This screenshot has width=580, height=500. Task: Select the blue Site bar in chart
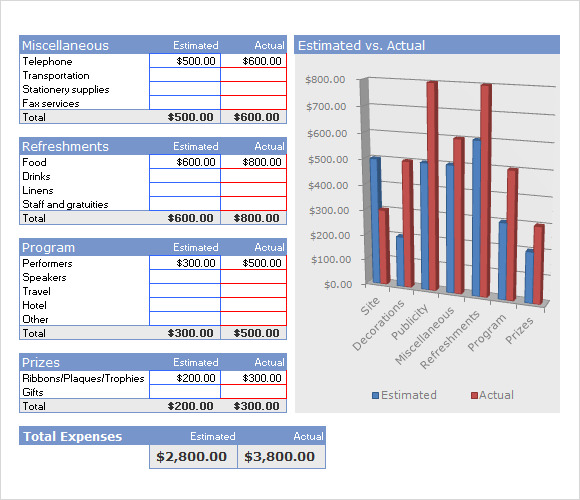375,220
